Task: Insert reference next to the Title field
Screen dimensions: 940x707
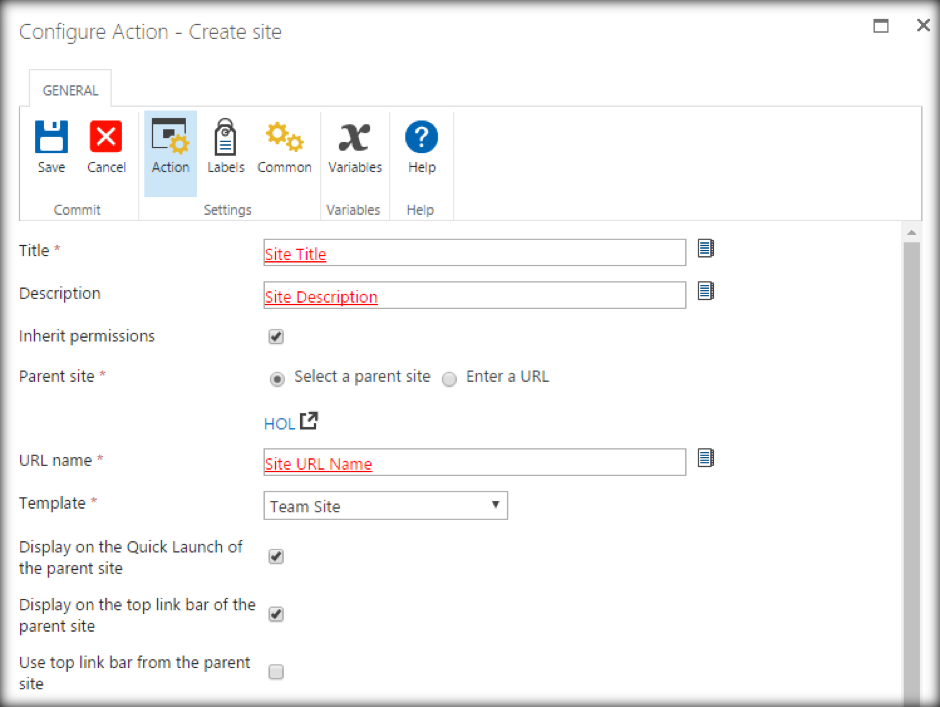Action: [706, 248]
